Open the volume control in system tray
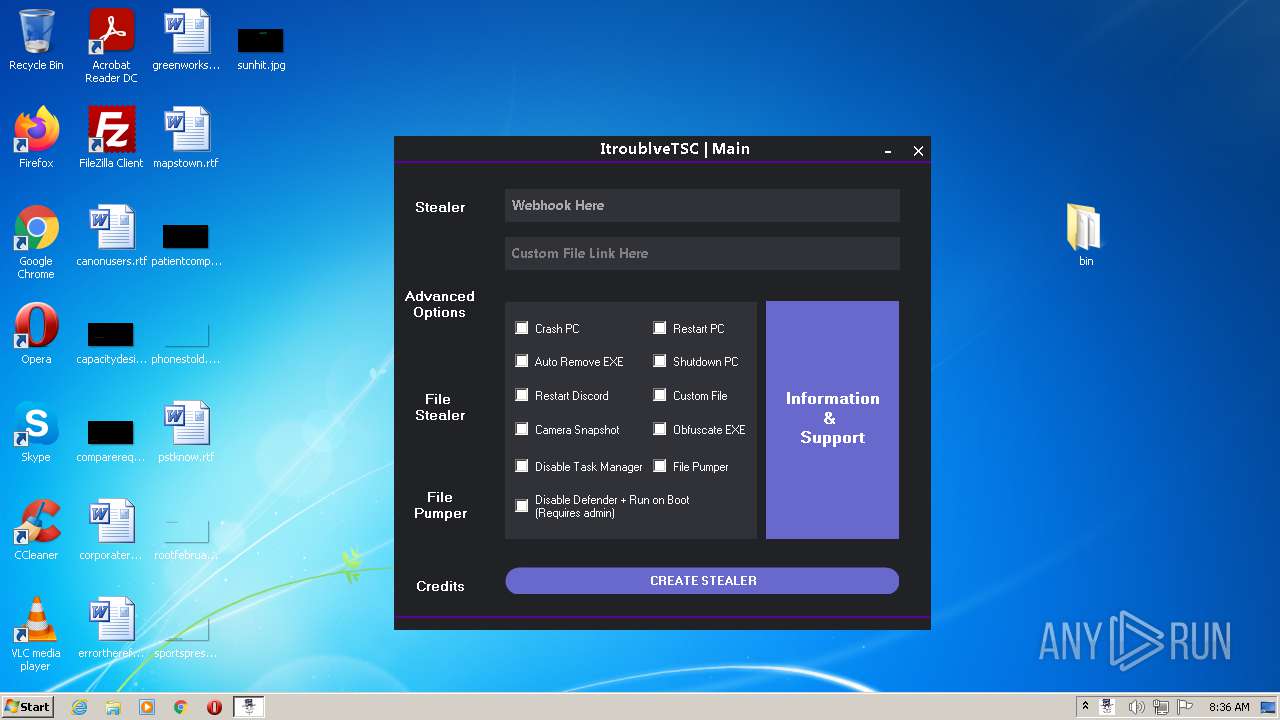This screenshot has height=720, width=1280. click(x=1136, y=707)
